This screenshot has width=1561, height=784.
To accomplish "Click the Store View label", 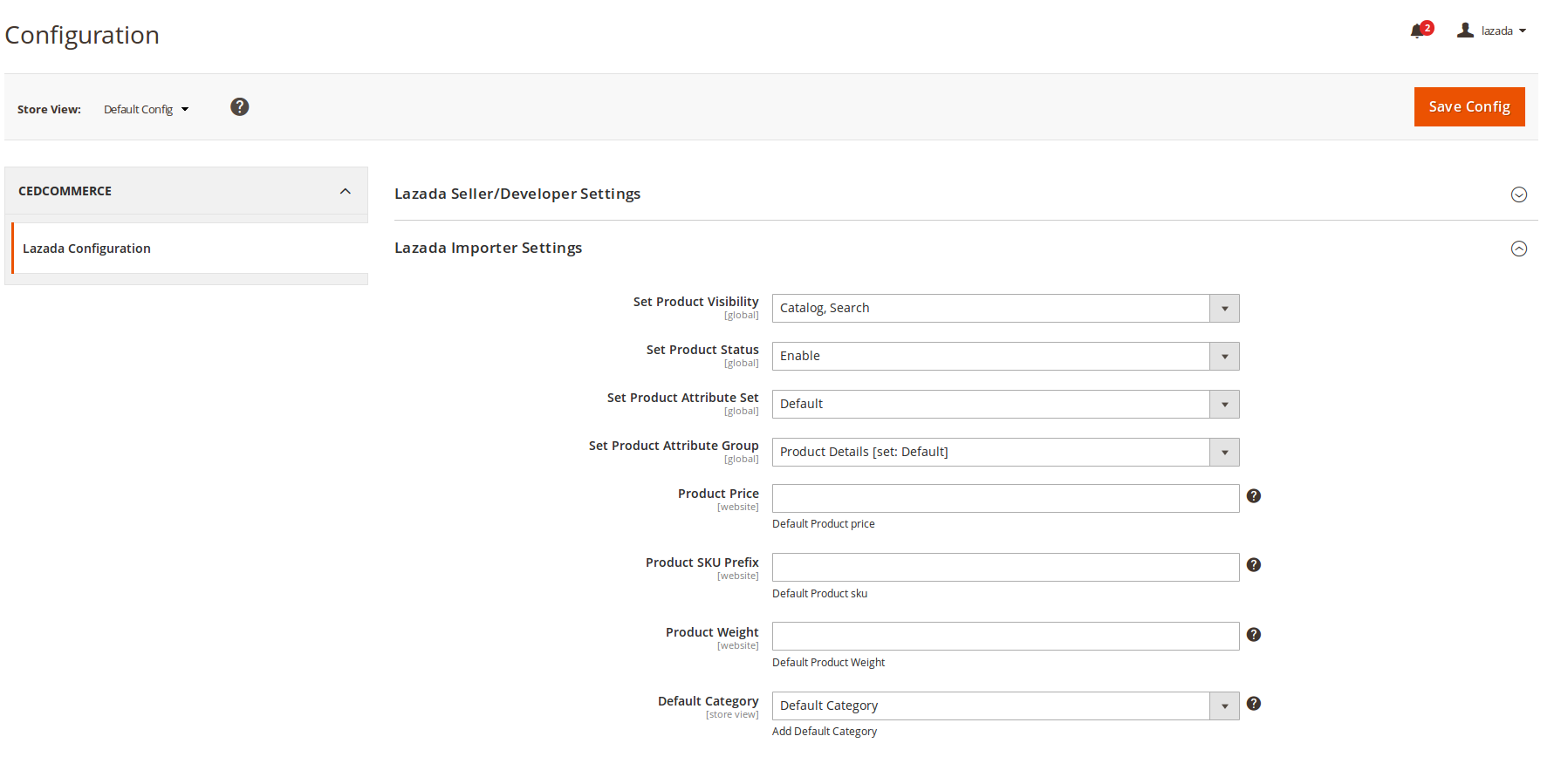I will tap(49, 110).
